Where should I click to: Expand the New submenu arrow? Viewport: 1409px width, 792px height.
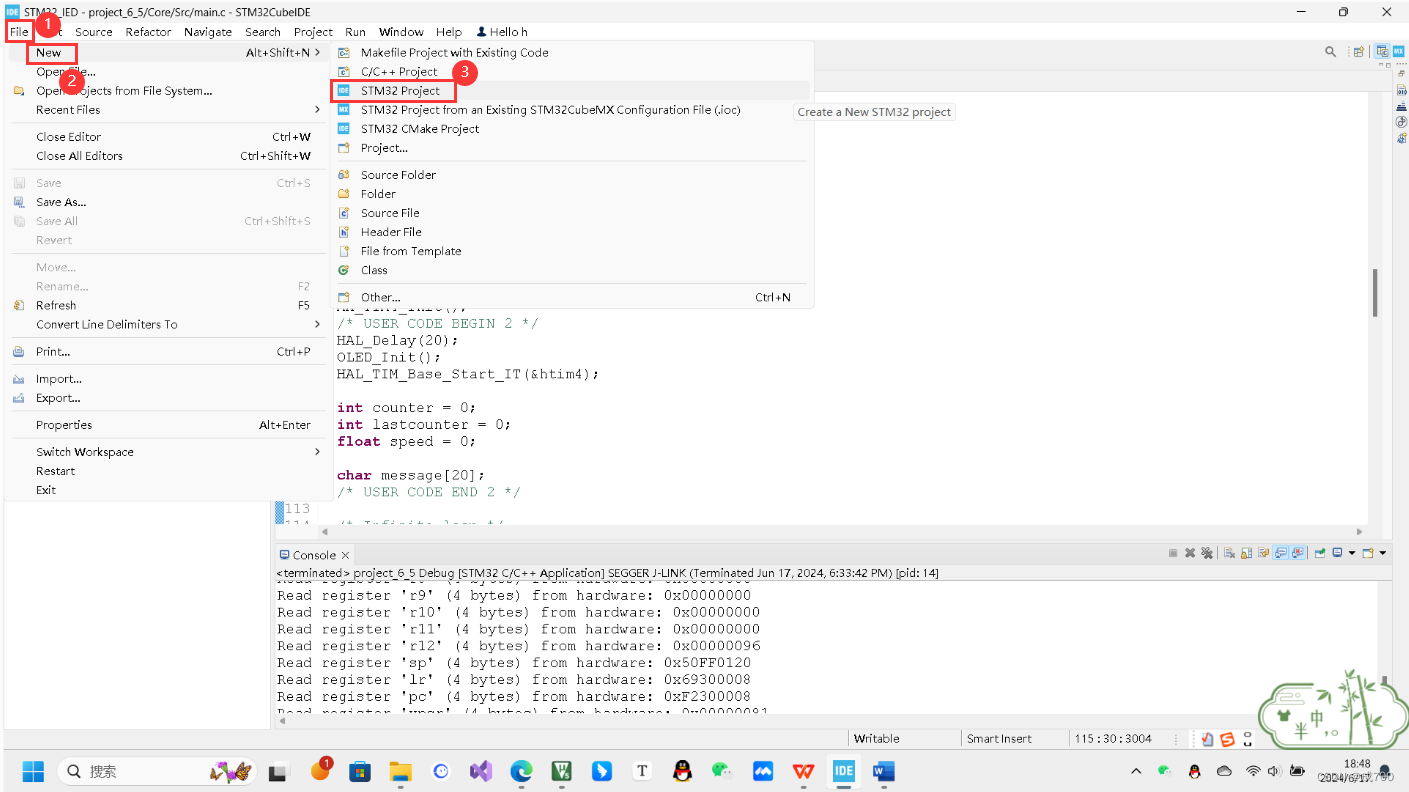(x=318, y=53)
